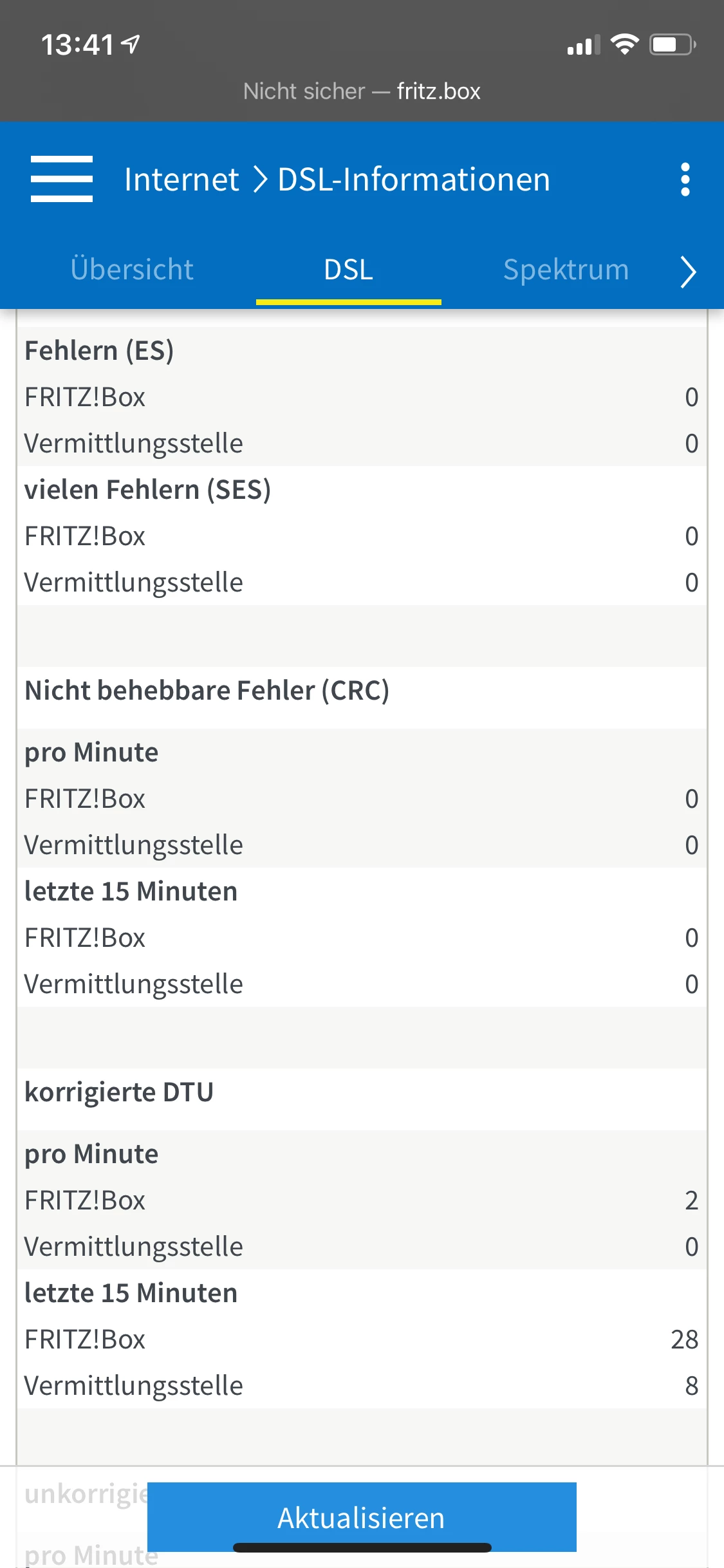
Task: Switch to the Übersicht tab
Action: pyautogui.click(x=132, y=269)
